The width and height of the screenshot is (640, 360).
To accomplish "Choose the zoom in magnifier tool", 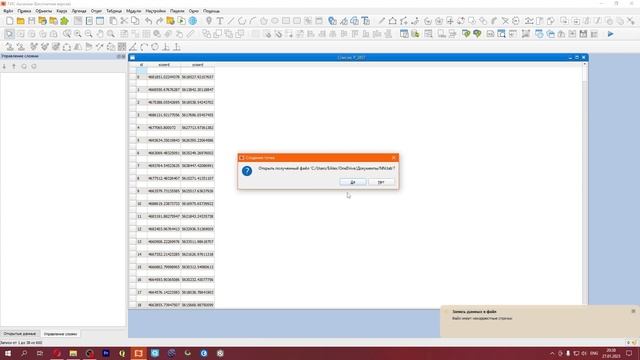I will 78,34.
